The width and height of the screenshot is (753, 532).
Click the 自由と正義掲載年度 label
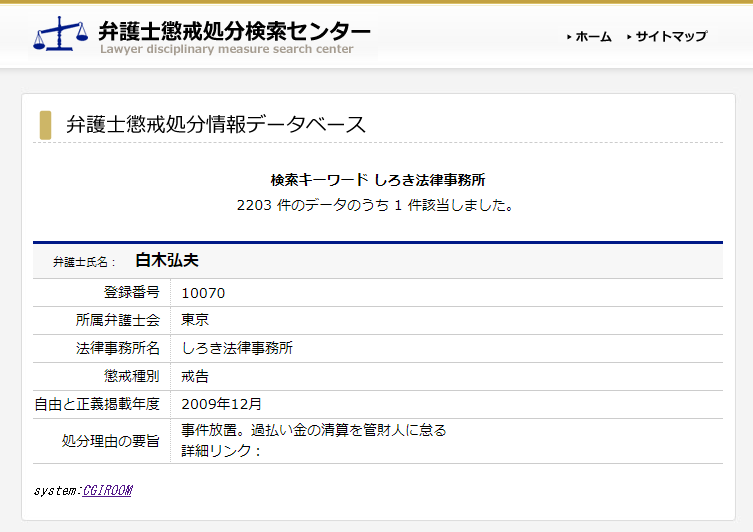pos(97,404)
